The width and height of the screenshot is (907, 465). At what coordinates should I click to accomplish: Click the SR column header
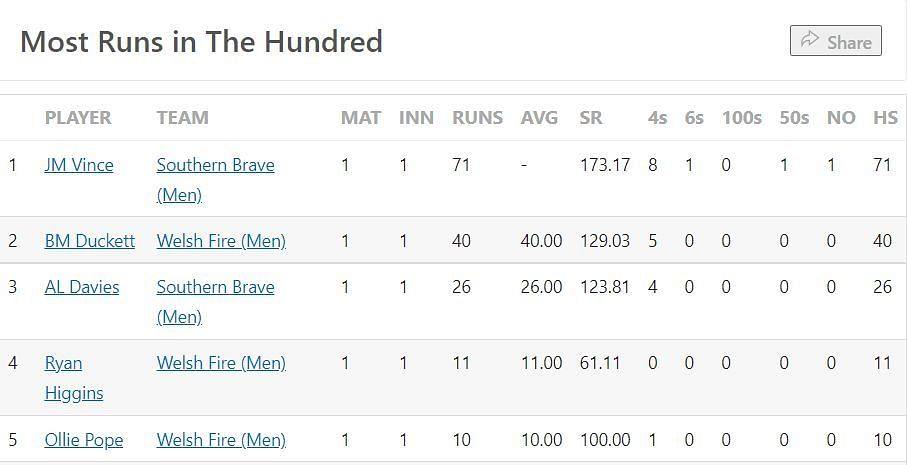591,118
